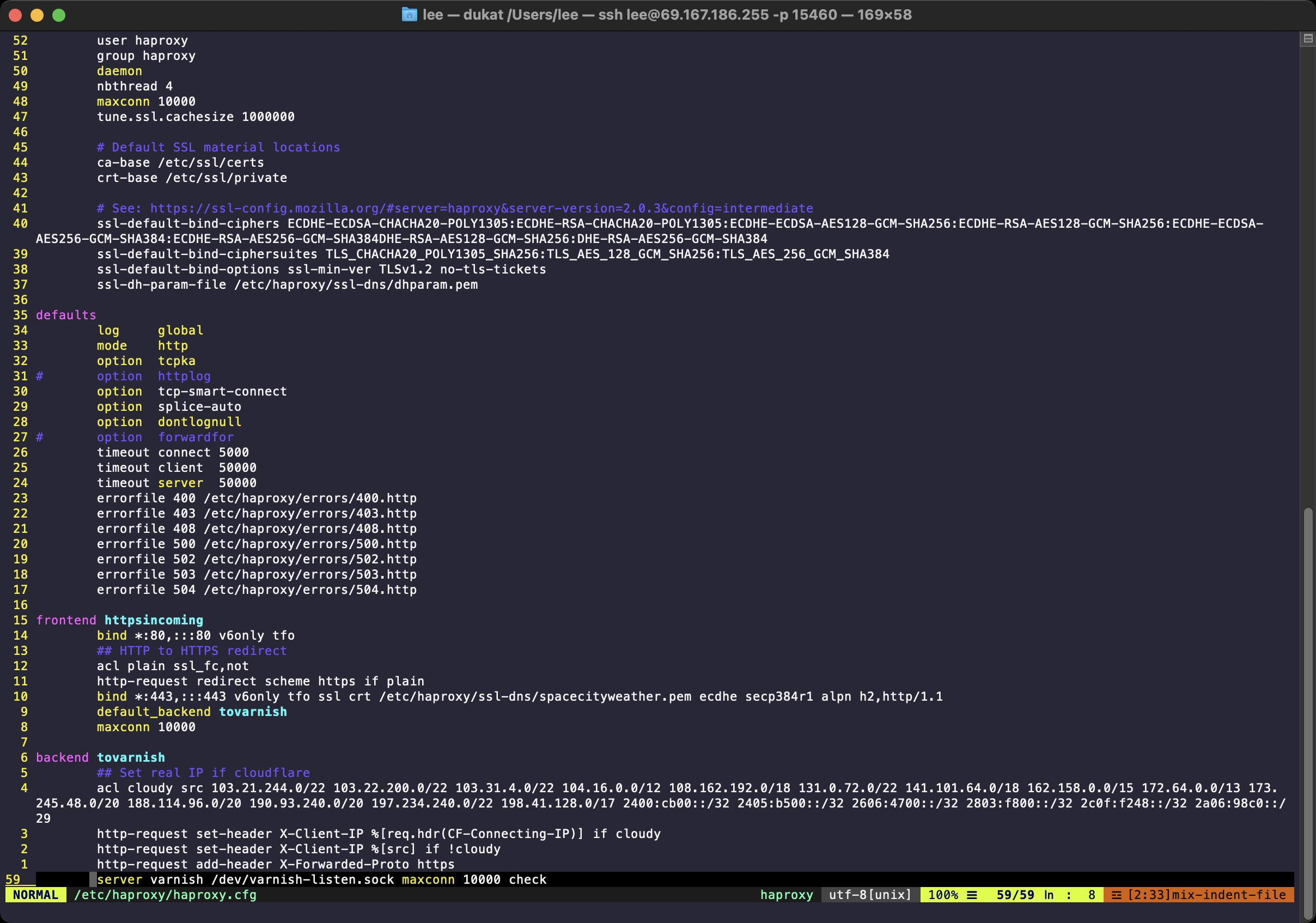The image size is (1316, 923).
Task: Click the /etc/haproxy/haproxy.cfg filename in statusline
Action: click(165, 895)
